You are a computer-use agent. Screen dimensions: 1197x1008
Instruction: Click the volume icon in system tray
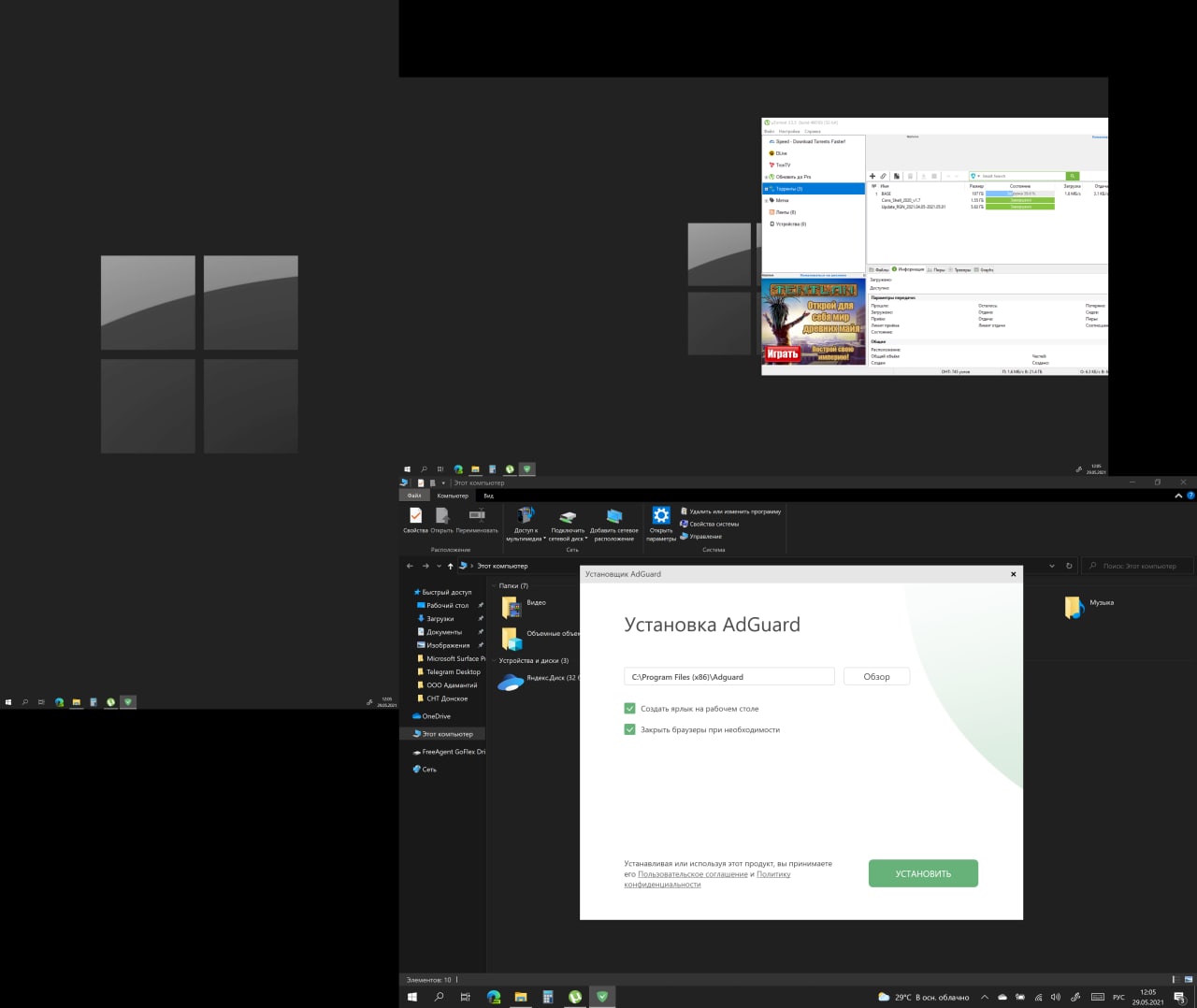tap(1056, 997)
